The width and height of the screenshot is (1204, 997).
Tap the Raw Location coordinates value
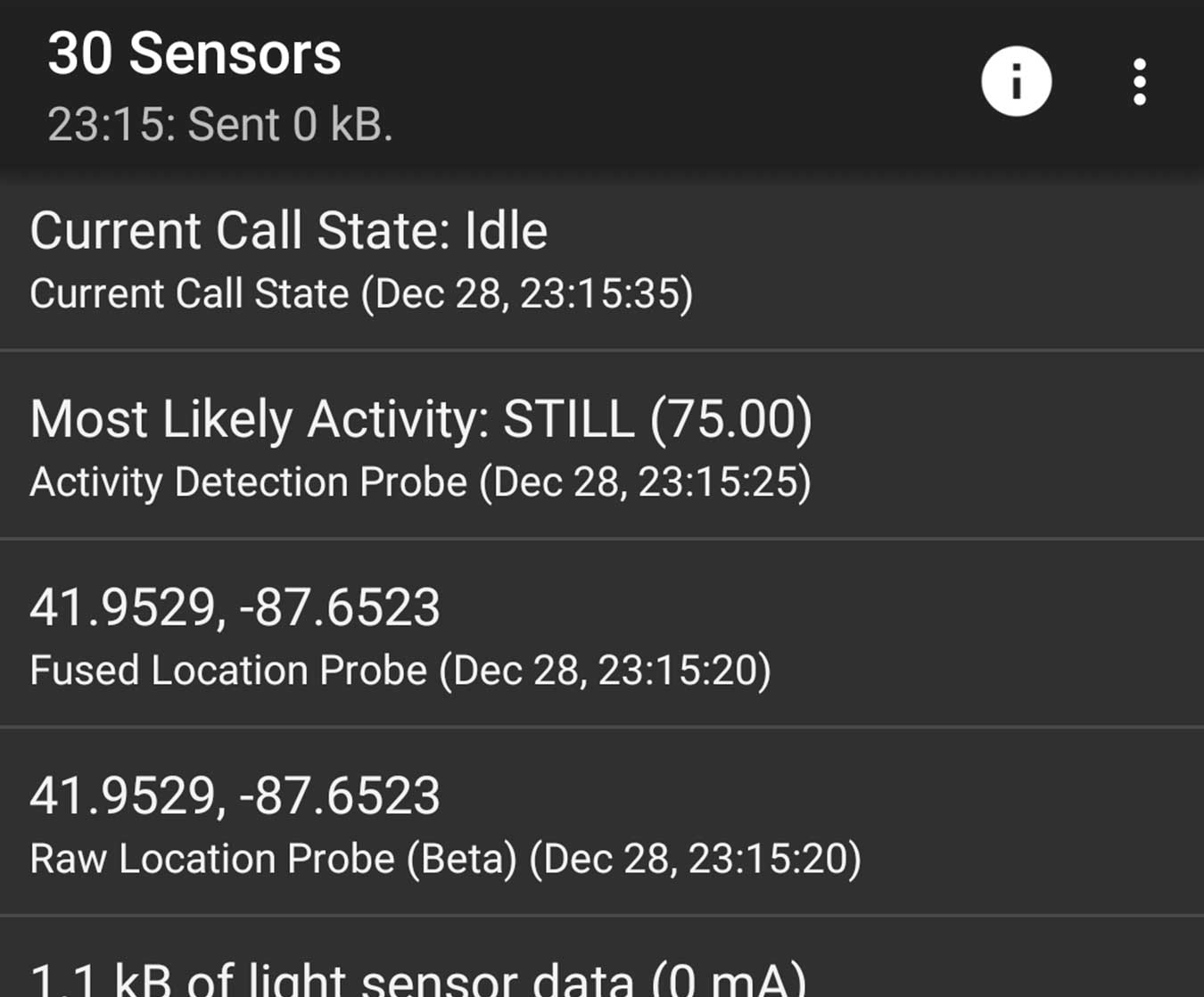point(235,796)
